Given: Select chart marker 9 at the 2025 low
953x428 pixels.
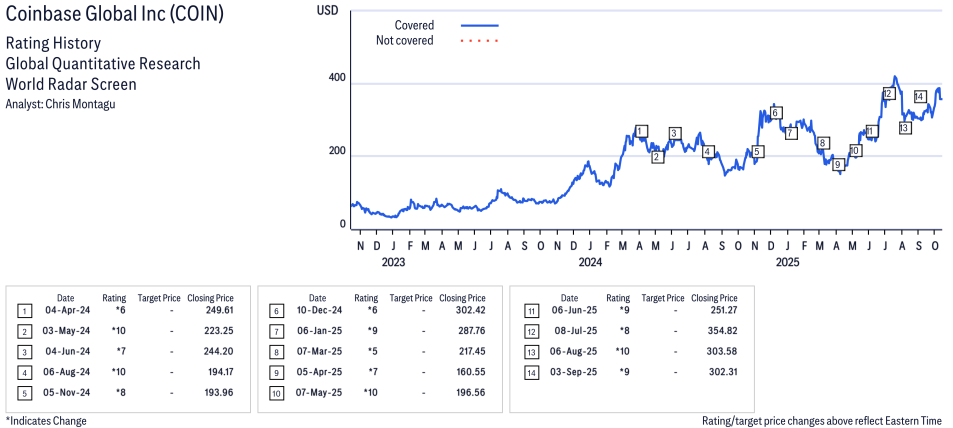Looking at the screenshot, I should tap(838, 164).
